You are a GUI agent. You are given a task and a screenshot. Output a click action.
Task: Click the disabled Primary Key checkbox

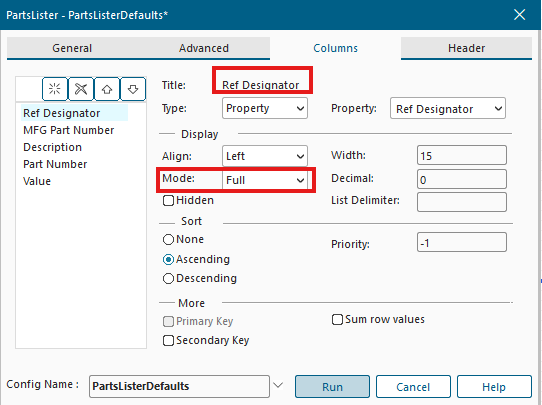pyautogui.click(x=168, y=321)
